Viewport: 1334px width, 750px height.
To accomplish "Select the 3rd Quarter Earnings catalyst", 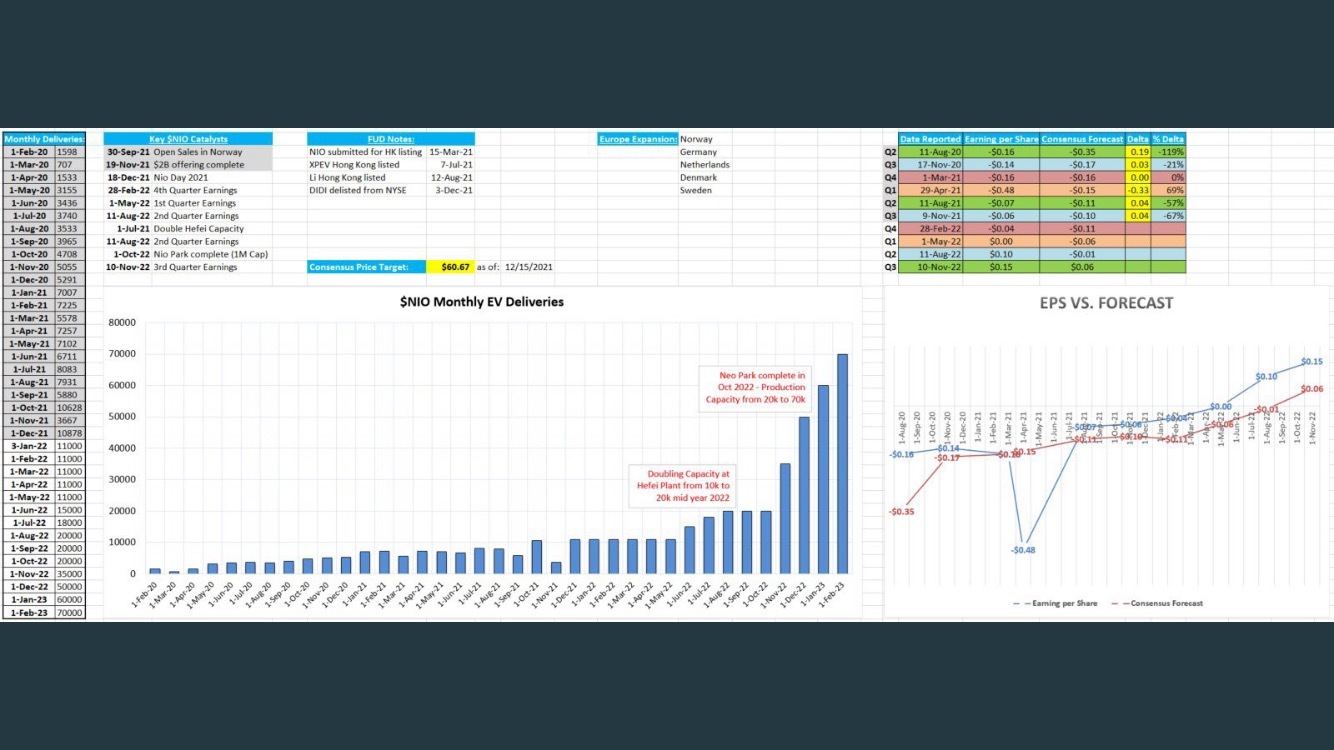I will click(195, 267).
